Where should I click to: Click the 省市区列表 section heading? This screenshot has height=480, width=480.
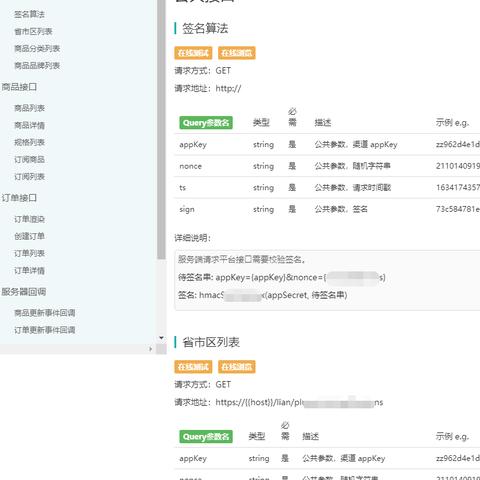click(x=211, y=342)
